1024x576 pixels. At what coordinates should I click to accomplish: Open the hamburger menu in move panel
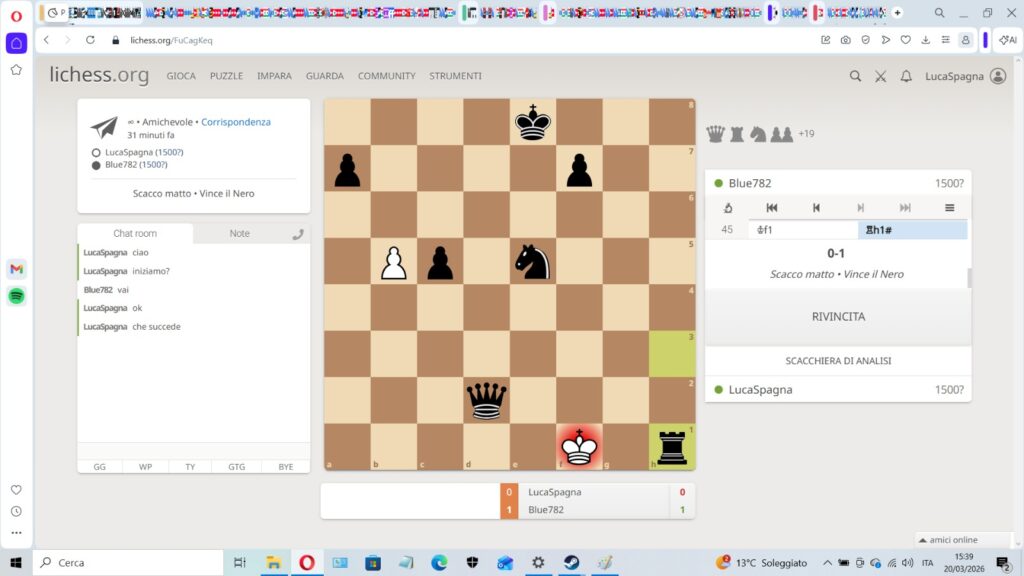click(949, 208)
